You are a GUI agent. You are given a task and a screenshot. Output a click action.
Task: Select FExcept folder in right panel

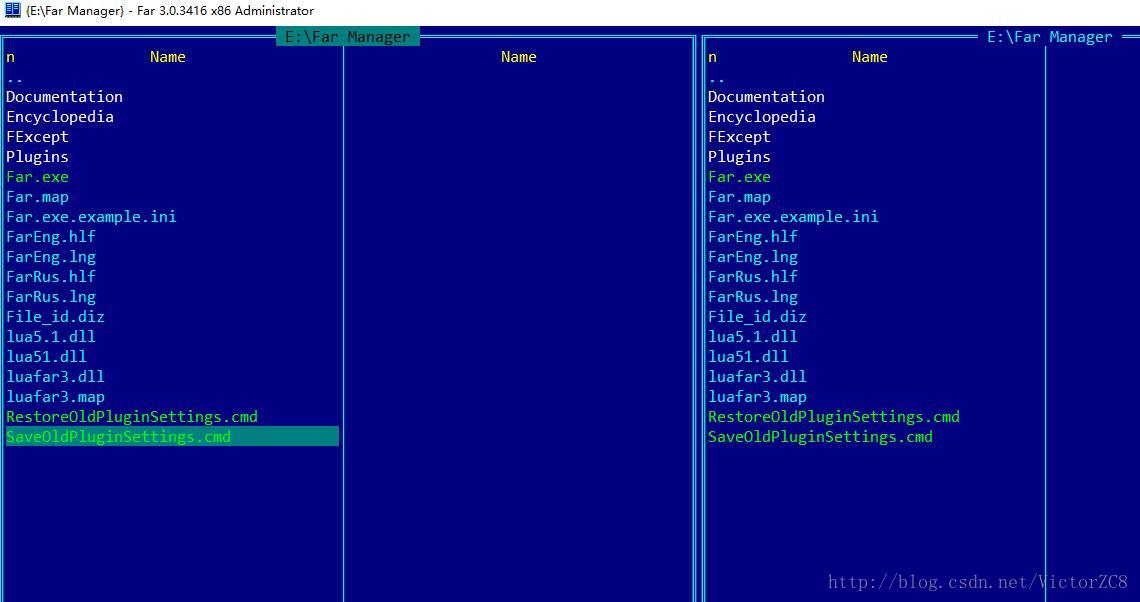(739, 137)
